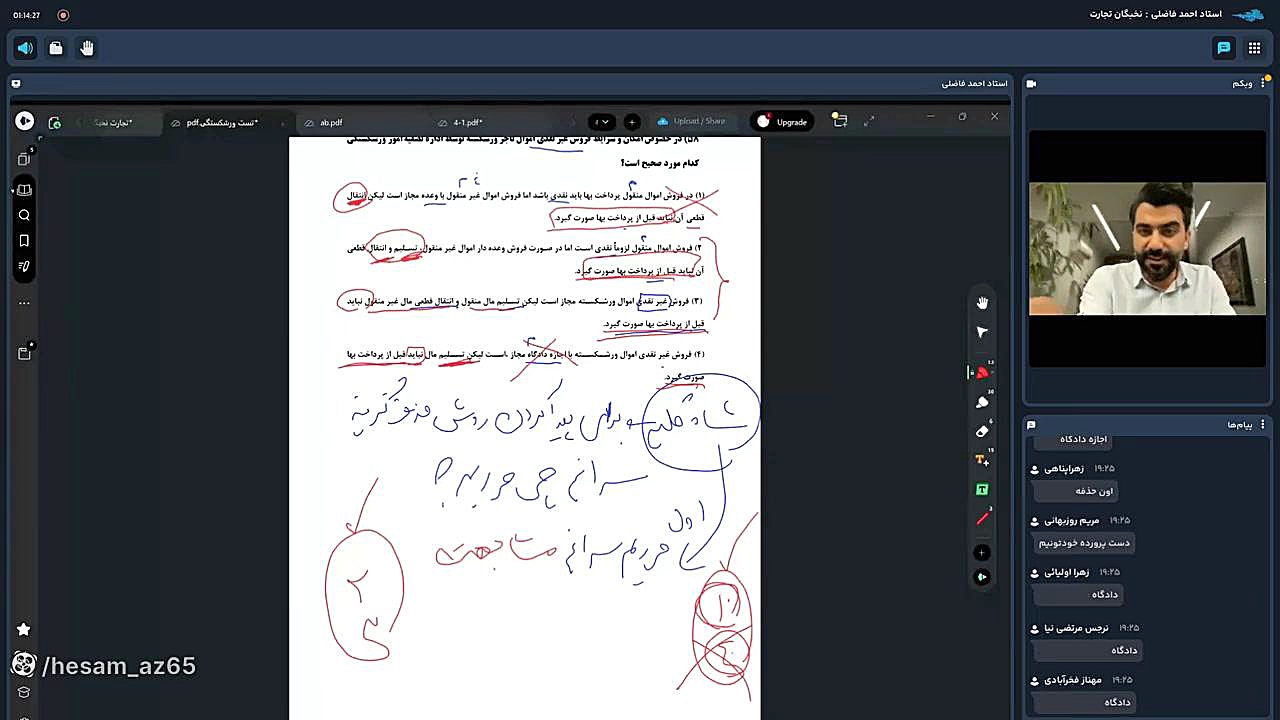Open a new tab with plus
The width and height of the screenshot is (1280, 720).
point(631,122)
